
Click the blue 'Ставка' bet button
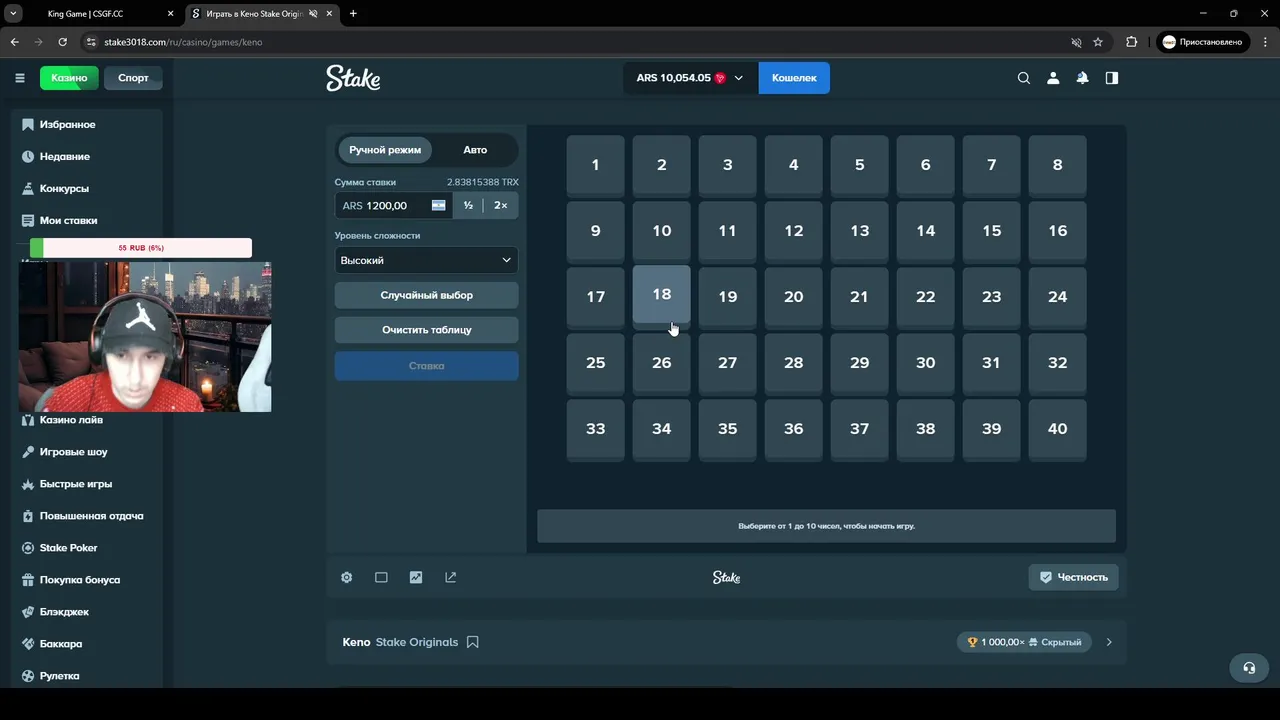426,366
